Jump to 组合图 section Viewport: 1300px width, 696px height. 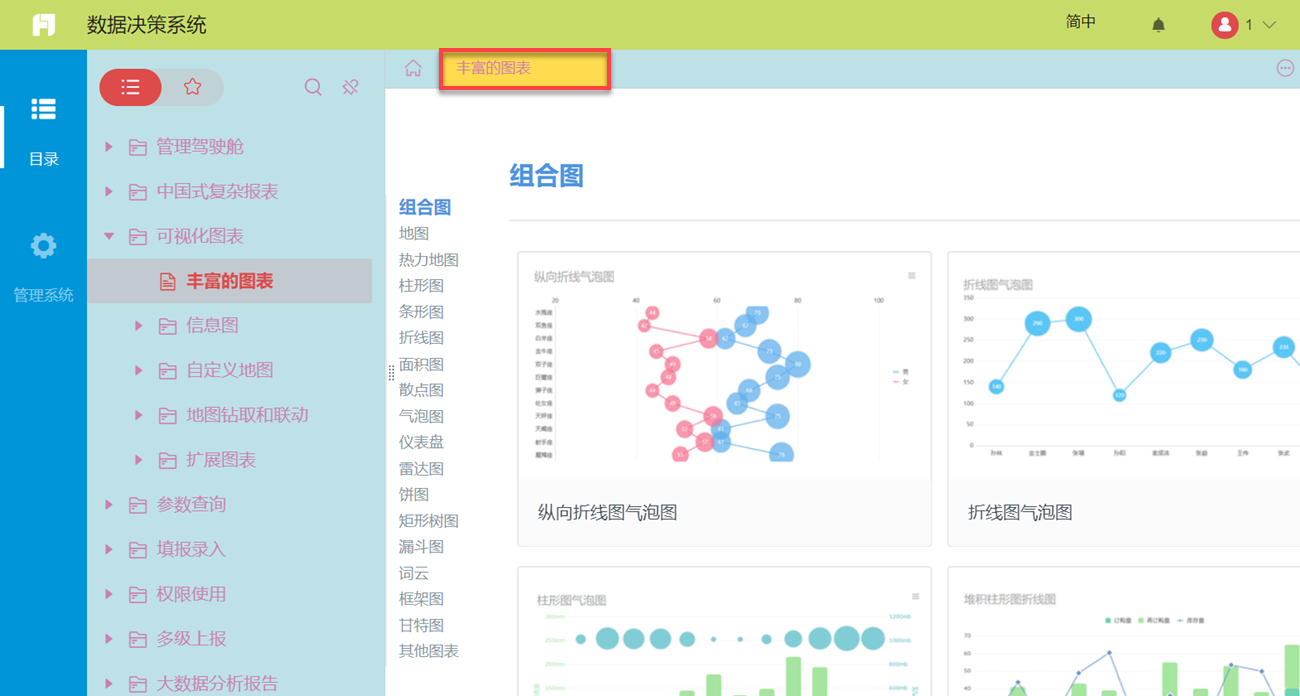(x=425, y=207)
